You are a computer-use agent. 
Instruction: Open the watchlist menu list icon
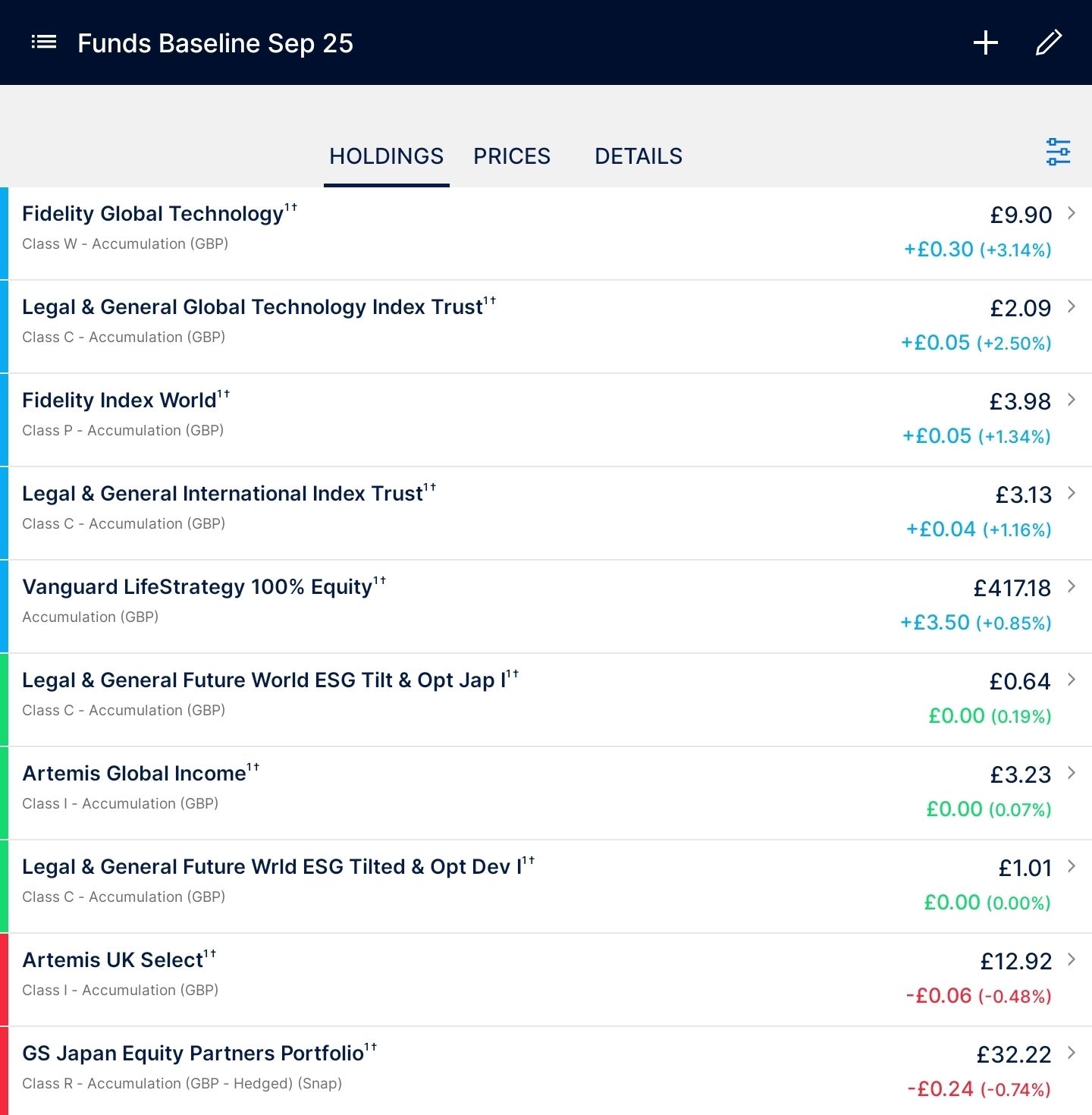click(x=44, y=42)
